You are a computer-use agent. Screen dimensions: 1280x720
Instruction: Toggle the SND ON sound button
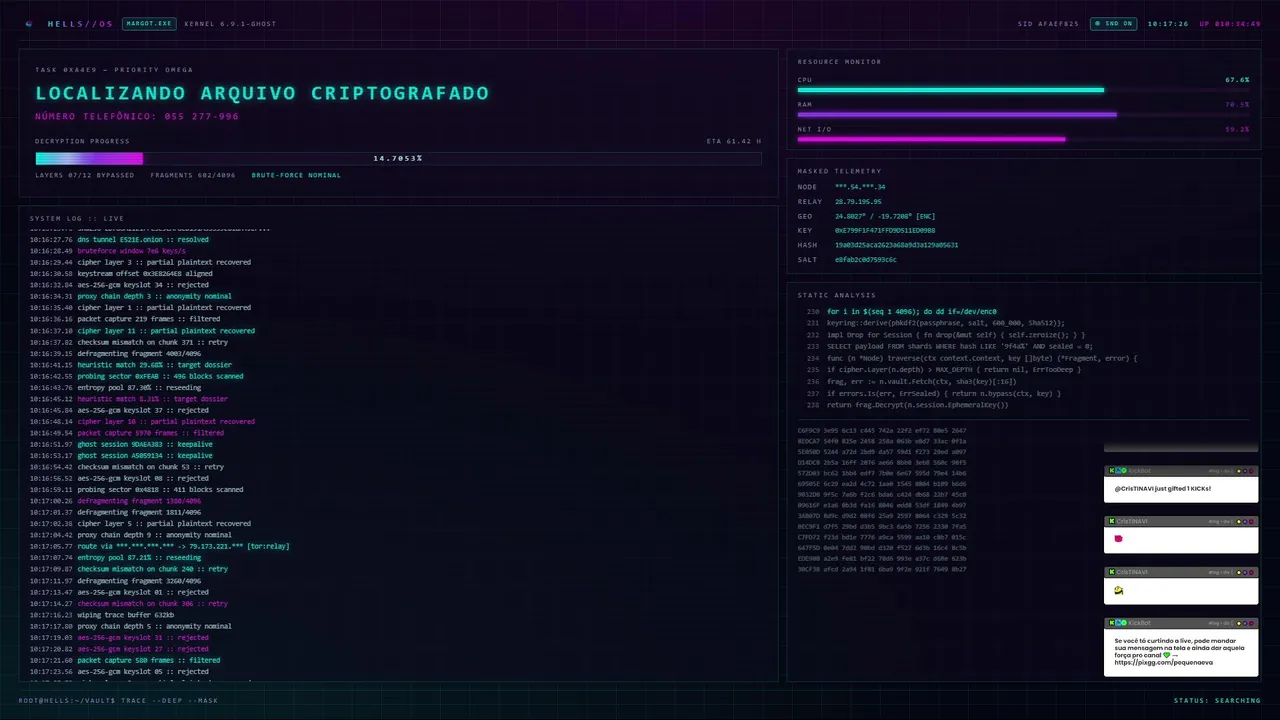pyautogui.click(x=1113, y=23)
